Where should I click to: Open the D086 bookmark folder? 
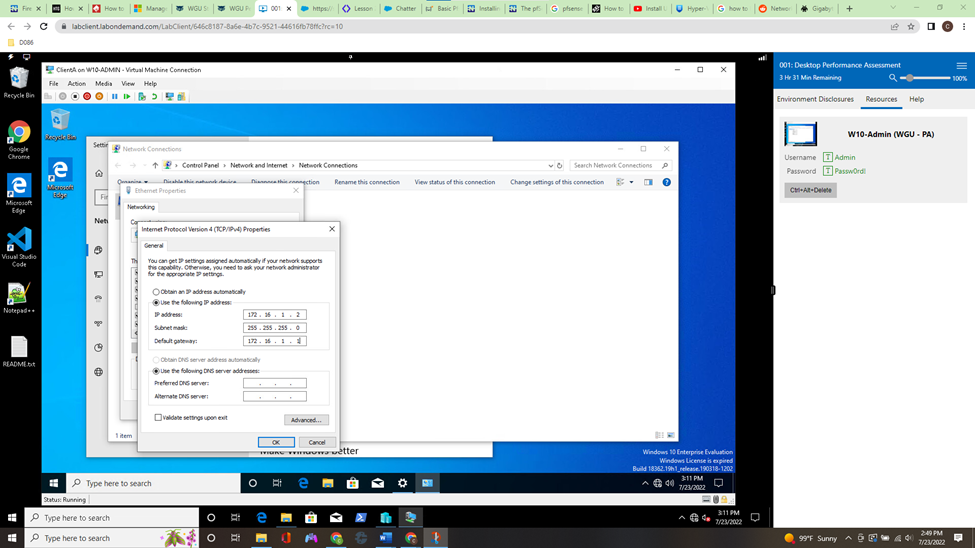tap(21, 43)
